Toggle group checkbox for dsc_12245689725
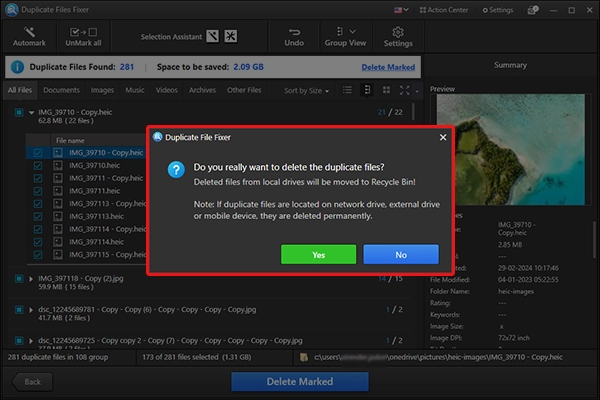600x400 pixels. (19, 341)
